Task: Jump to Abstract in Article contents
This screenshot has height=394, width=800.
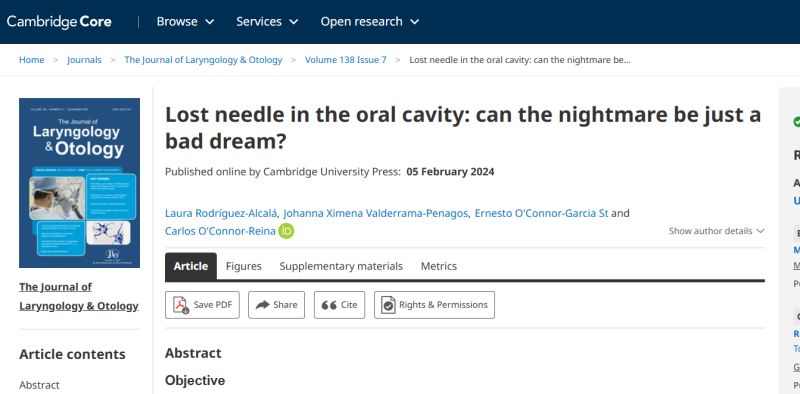Action: pos(39,385)
